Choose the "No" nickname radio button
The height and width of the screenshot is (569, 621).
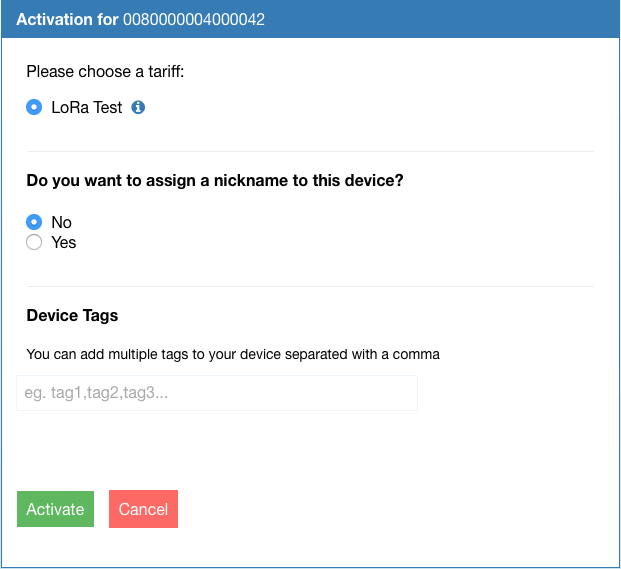(x=34, y=222)
